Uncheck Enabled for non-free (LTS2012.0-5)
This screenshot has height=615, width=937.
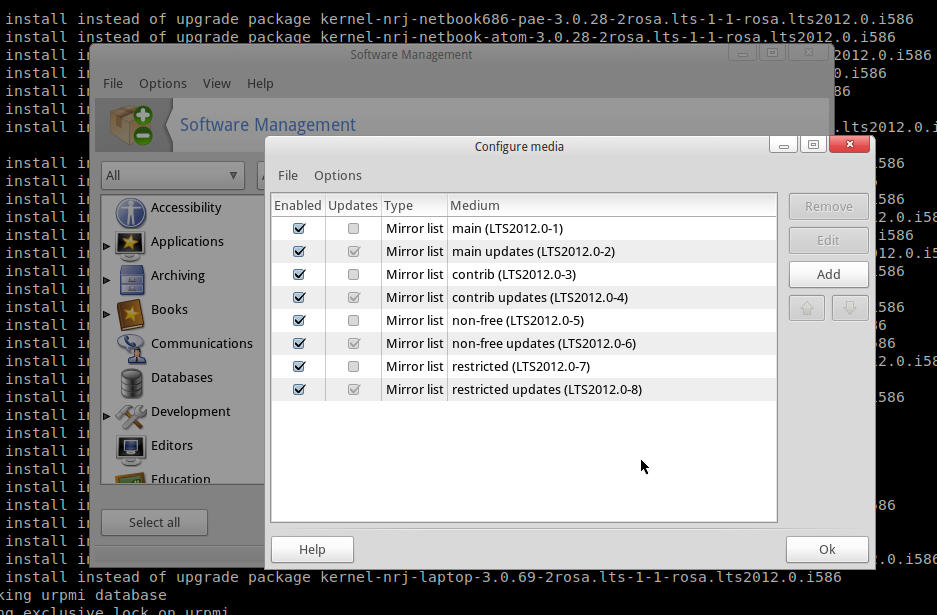coord(299,321)
